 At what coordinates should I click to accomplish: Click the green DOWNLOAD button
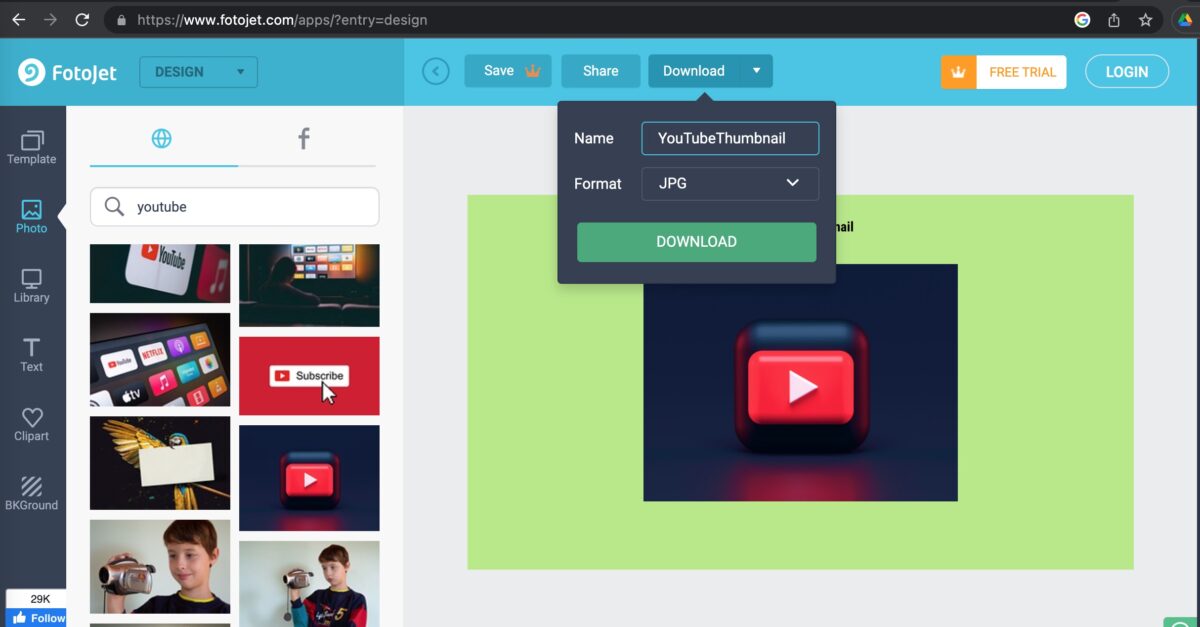(x=697, y=242)
